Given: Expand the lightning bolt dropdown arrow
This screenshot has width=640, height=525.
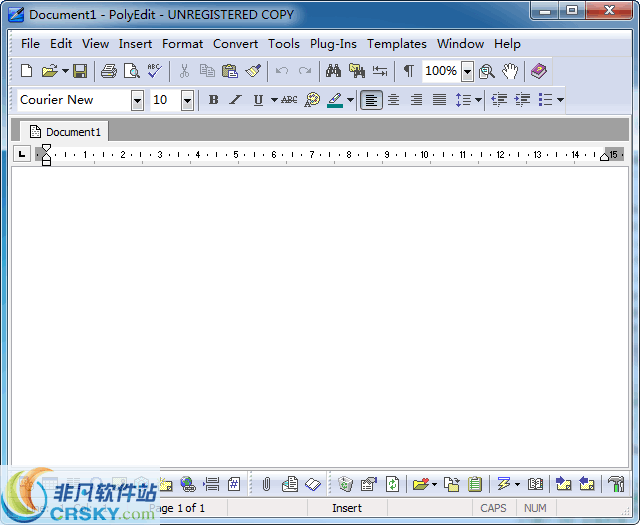Looking at the screenshot, I should tap(518, 485).
